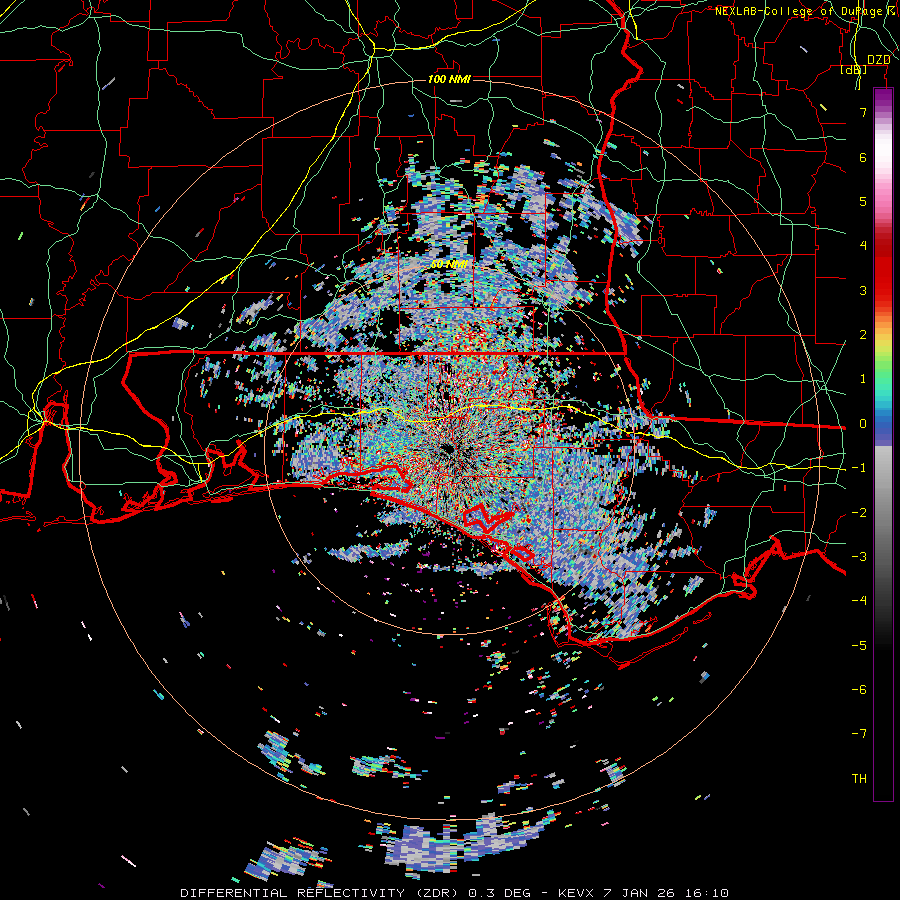Click the scale value "-7" on legend
Image resolution: width=900 pixels, height=900 pixels.
point(859,734)
